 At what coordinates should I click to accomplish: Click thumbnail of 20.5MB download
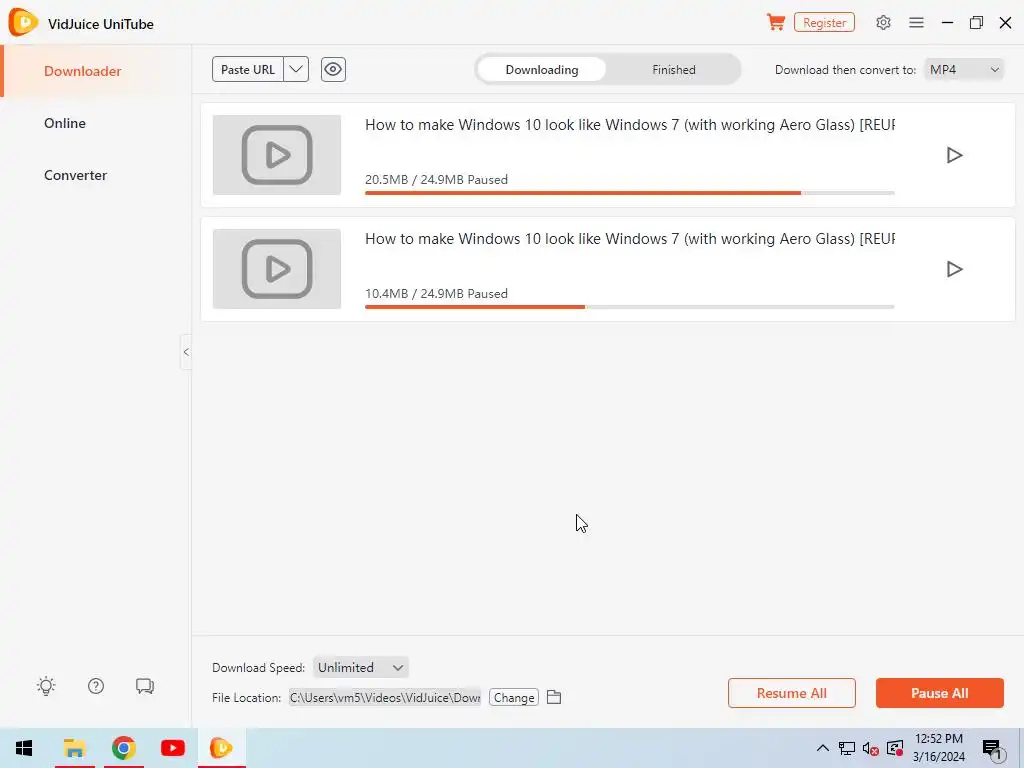pyautogui.click(x=277, y=155)
